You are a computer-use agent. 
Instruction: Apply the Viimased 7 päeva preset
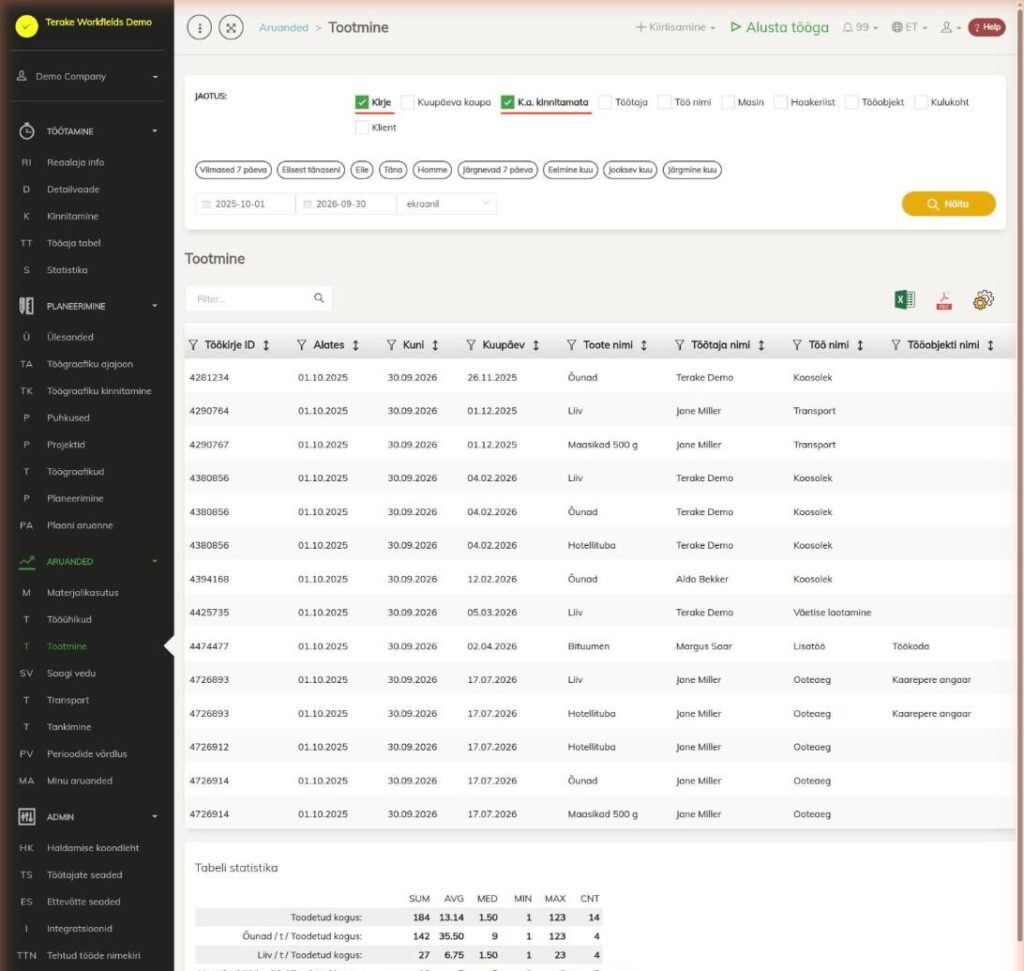coord(233,170)
